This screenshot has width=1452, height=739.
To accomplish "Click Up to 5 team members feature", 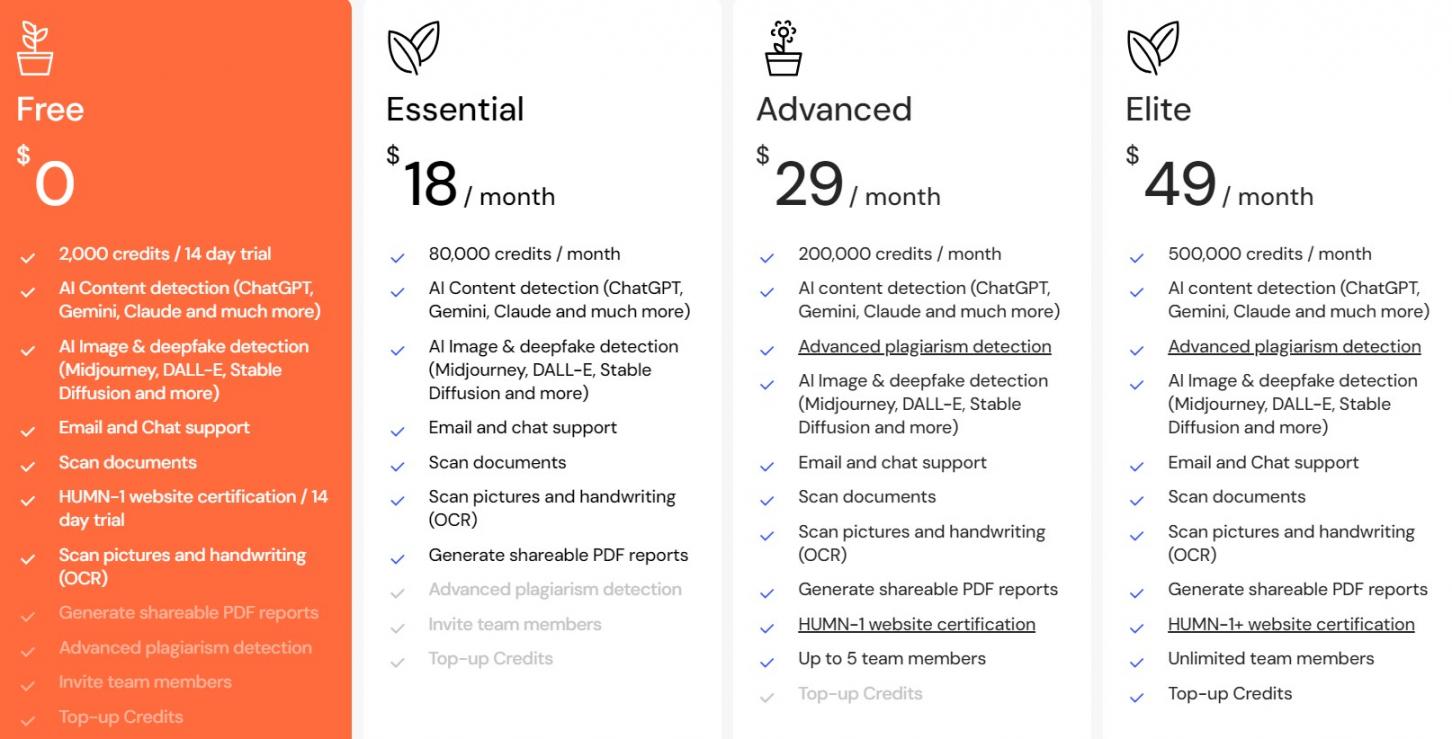I will (891, 659).
